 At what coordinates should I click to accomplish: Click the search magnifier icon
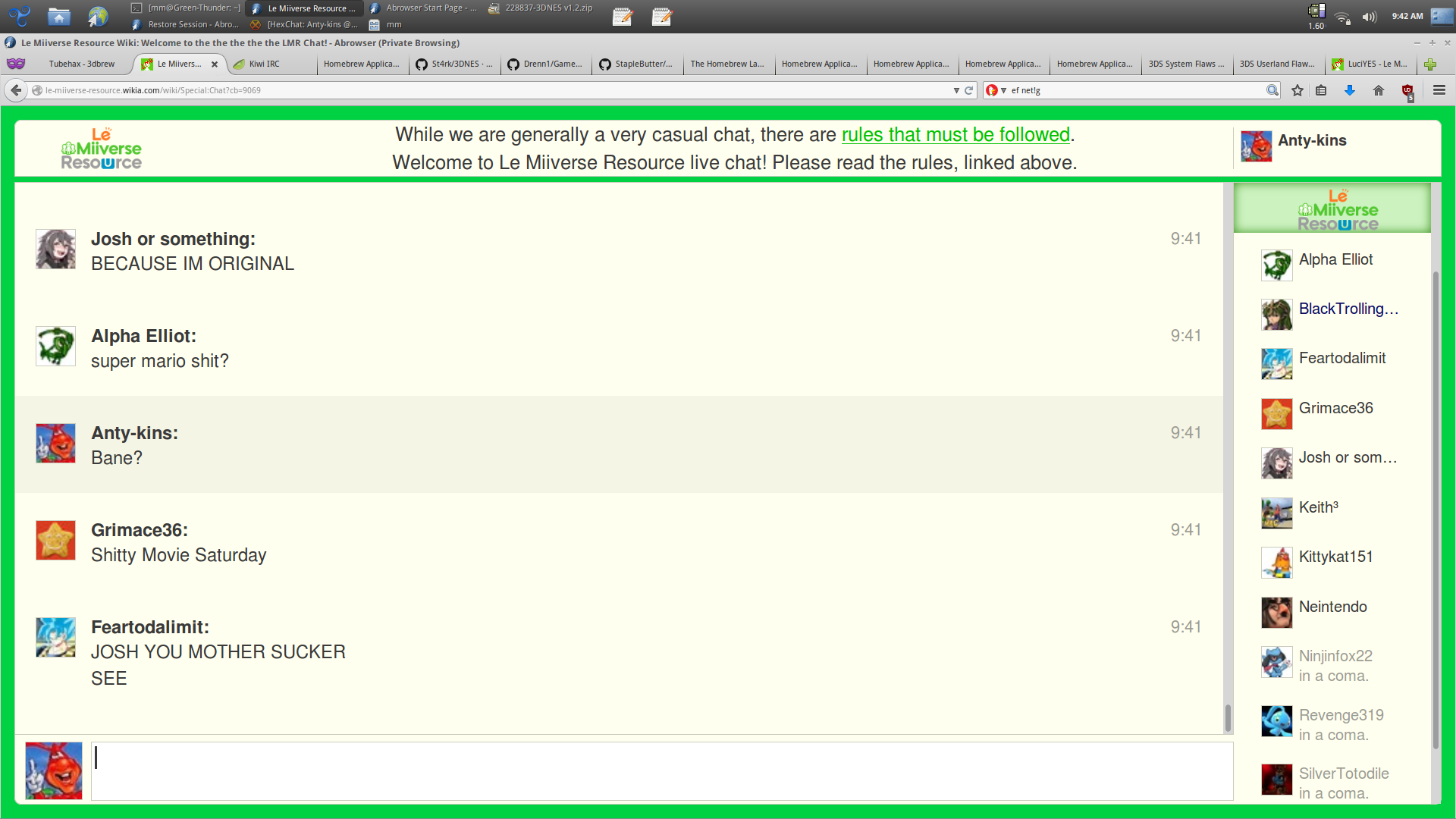click(1272, 90)
